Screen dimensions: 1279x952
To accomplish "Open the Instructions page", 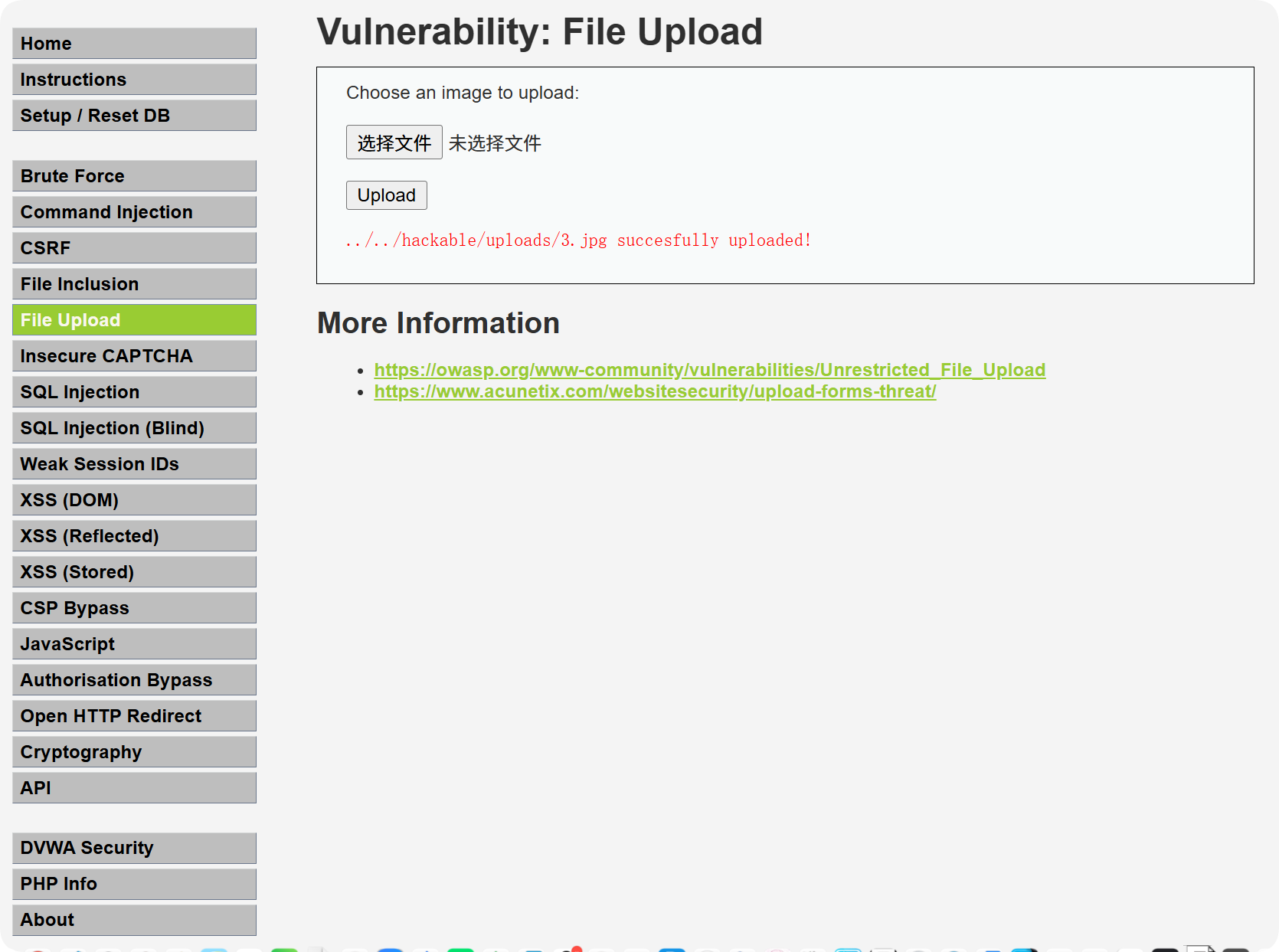I will click(x=134, y=80).
